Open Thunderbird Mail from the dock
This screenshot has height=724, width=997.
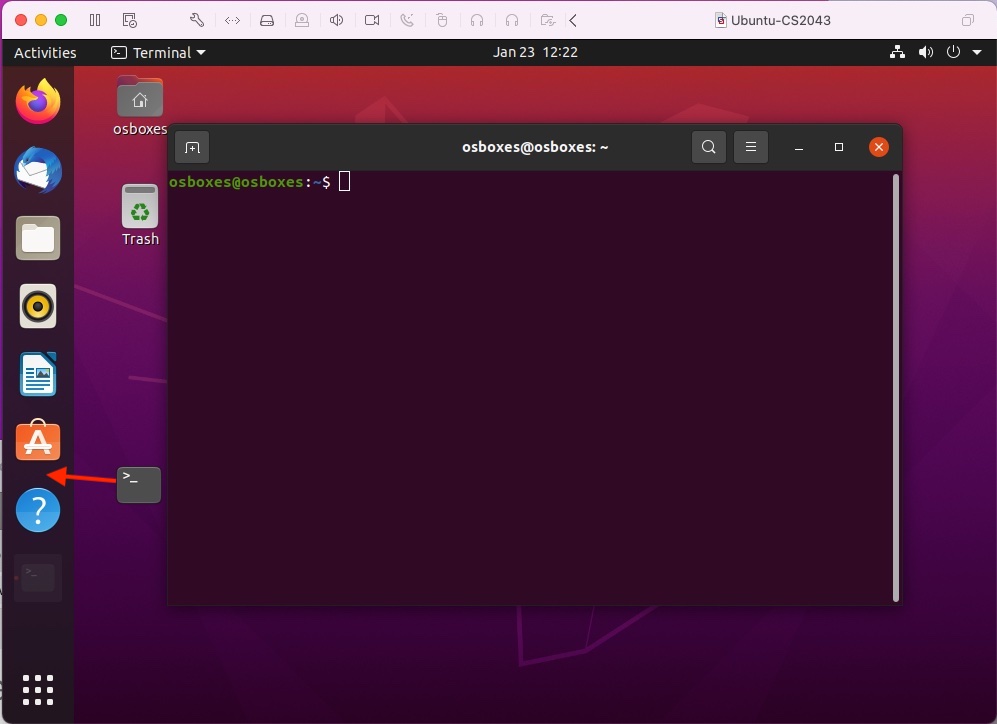click(38, 170)
